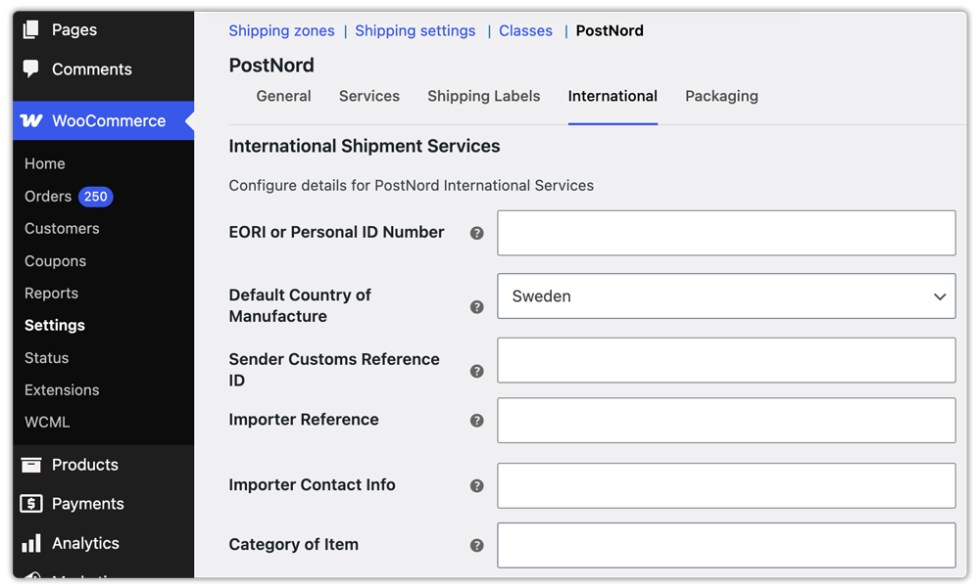Click the Comments speech bubble icon
The height and width of the screenshot is (588, 980).
point(31,69)
